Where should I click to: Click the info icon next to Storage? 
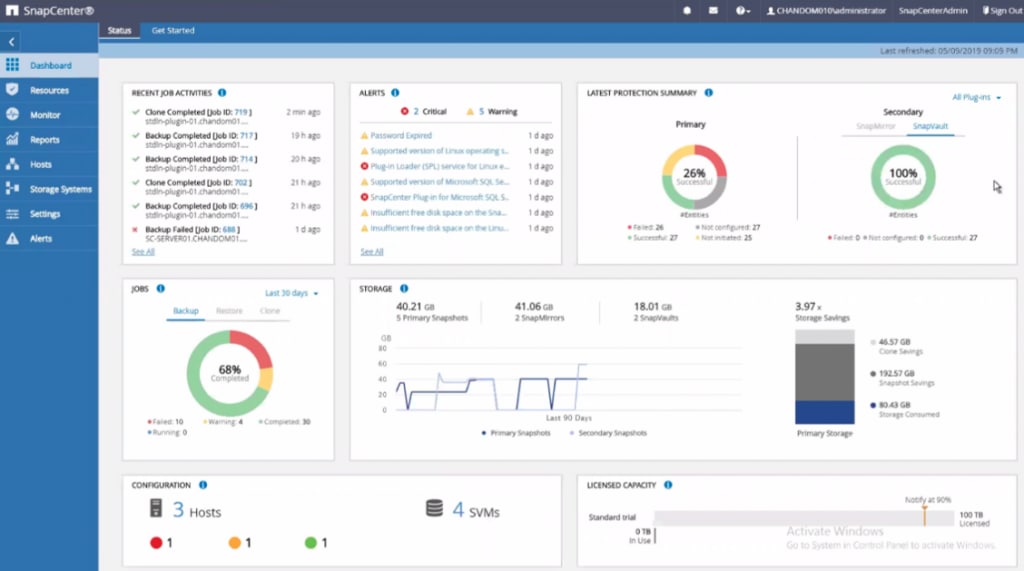click(x=404, y=289)
